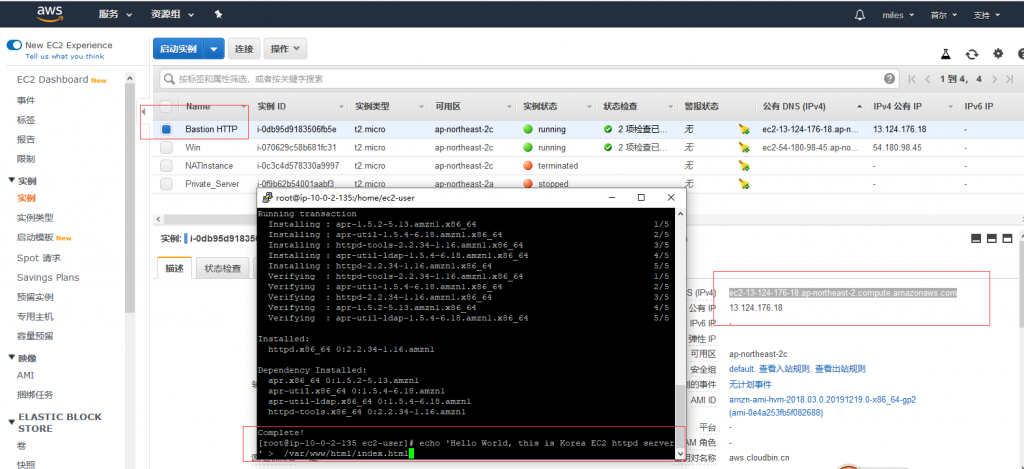1024x469 pixels.
Task: Click the instance table horizontal scrollbar left arrow
Action: pos(156,218)
